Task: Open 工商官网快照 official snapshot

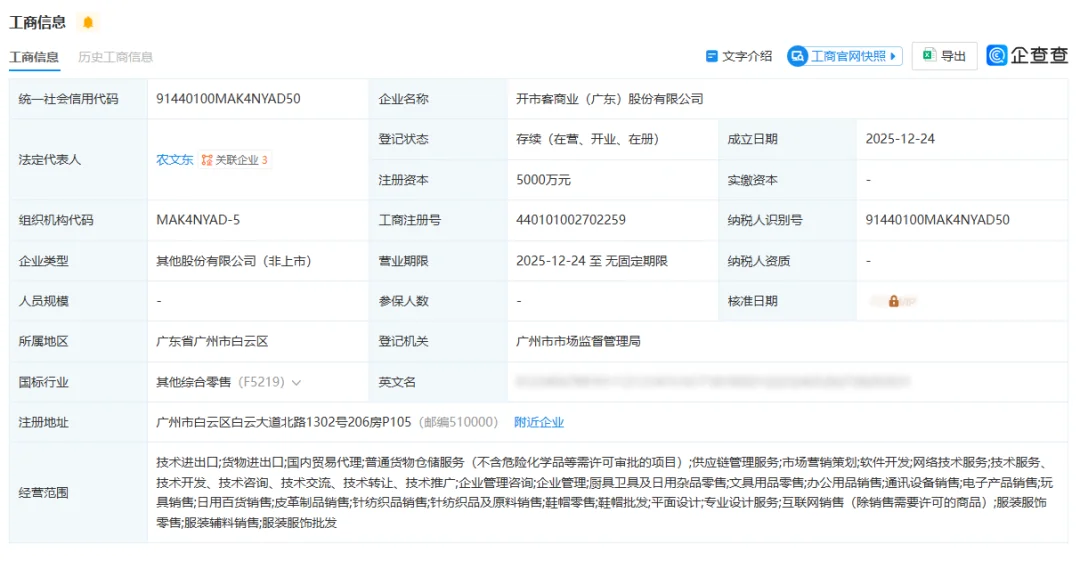Action: click(844, 57)
